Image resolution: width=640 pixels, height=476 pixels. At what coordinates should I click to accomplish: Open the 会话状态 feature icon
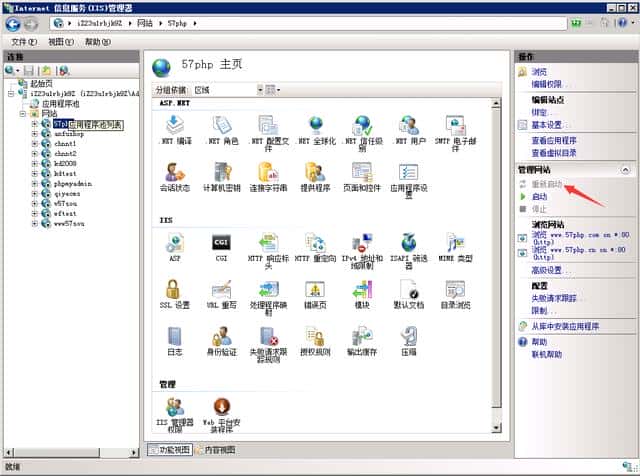click(175, 172)
